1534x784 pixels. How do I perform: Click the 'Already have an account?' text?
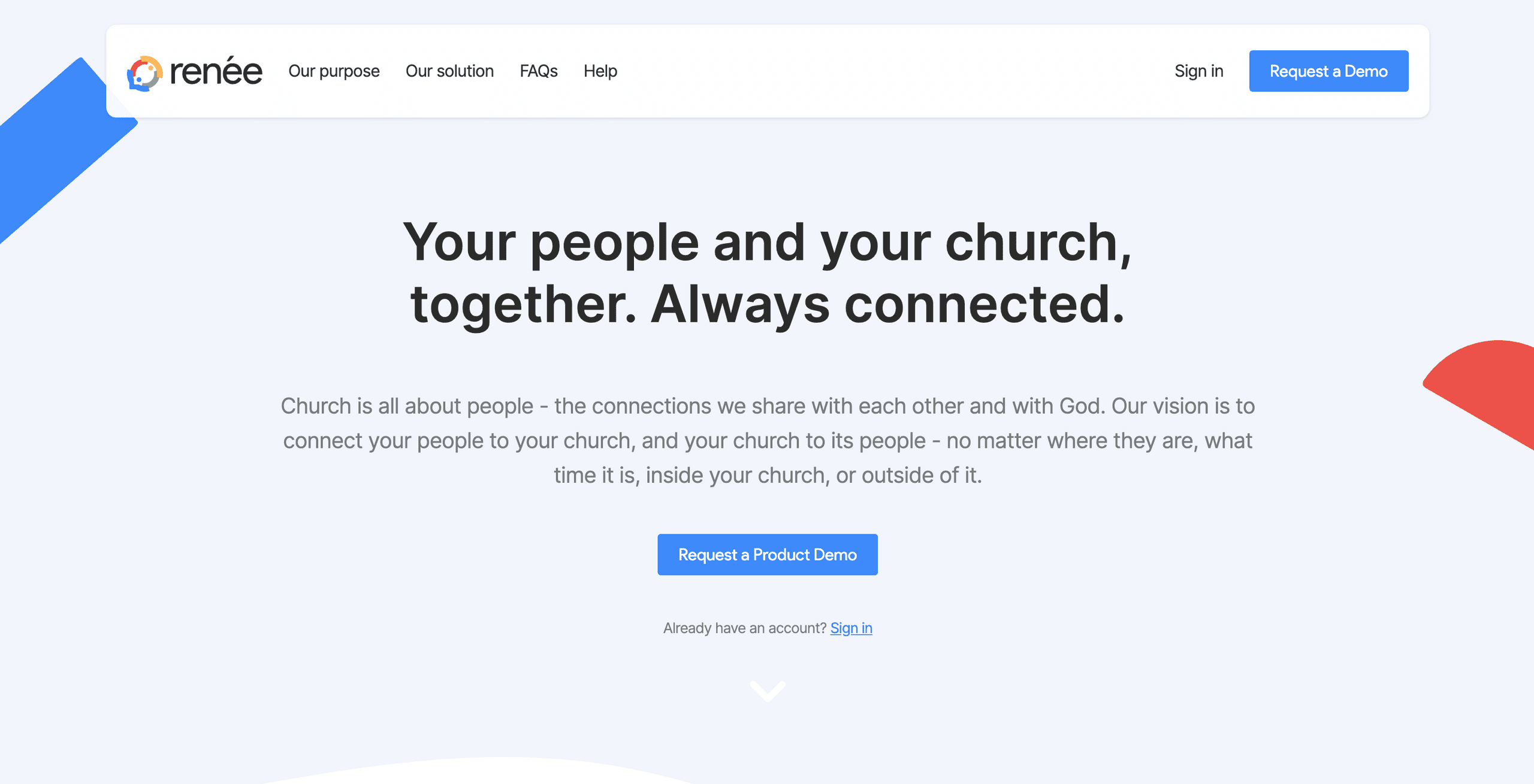745,628
